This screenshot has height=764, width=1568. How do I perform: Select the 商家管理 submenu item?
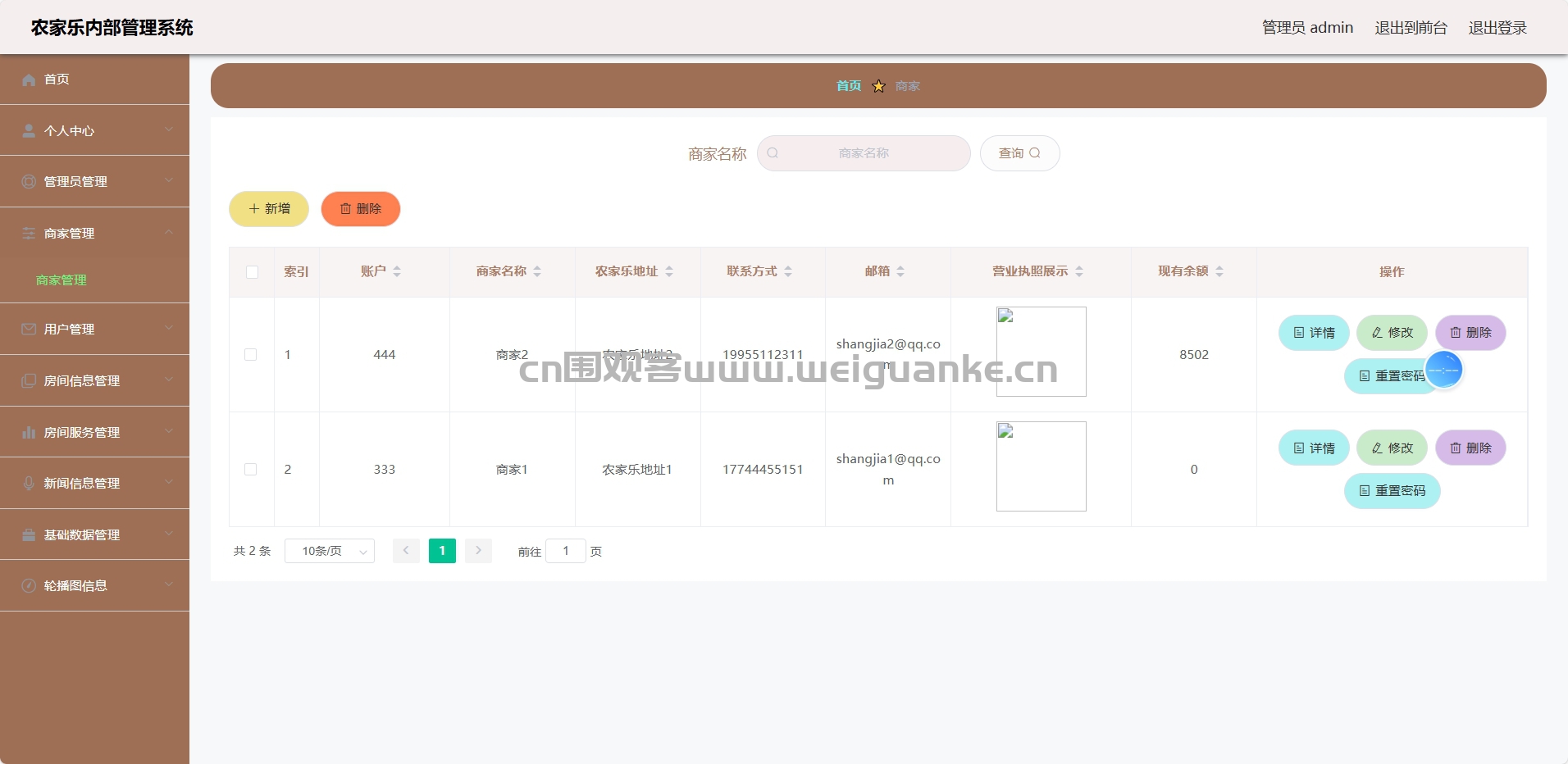tap(94, 280)
